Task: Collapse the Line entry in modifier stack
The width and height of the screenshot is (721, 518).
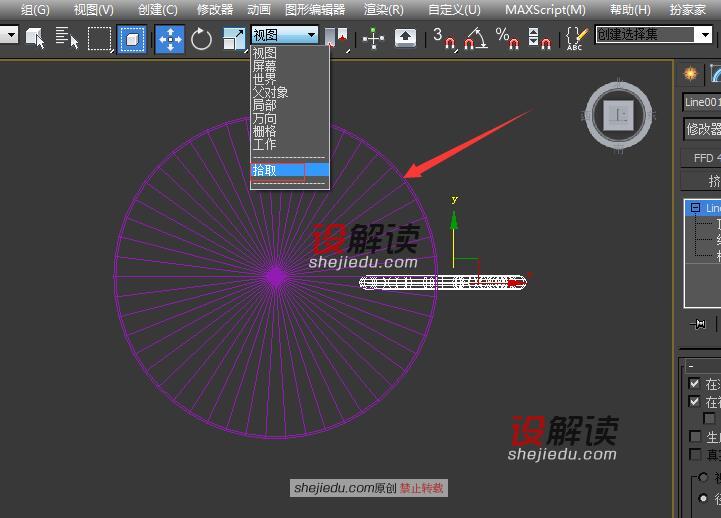Action: click(695, 207)
